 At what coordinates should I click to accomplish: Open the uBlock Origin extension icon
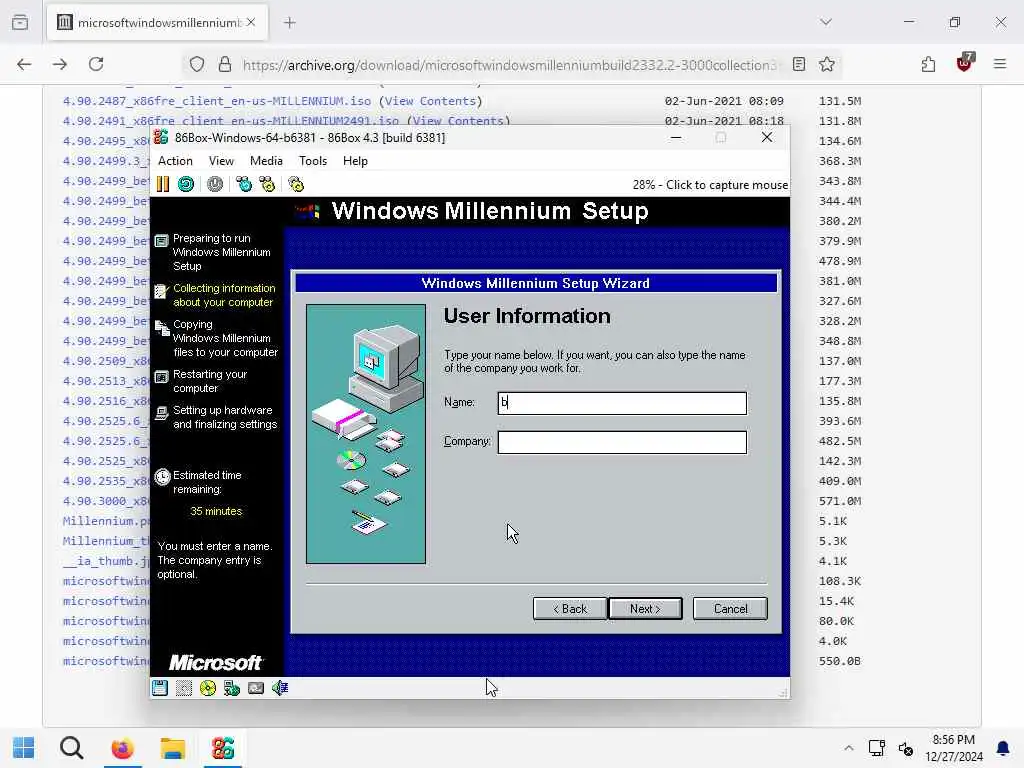(965, 63)
